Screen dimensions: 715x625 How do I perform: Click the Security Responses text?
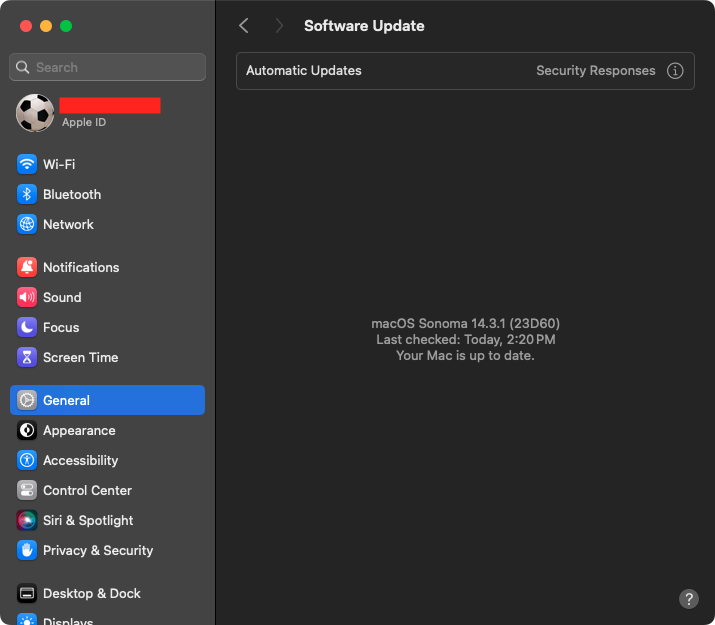(x=596, y=71)
